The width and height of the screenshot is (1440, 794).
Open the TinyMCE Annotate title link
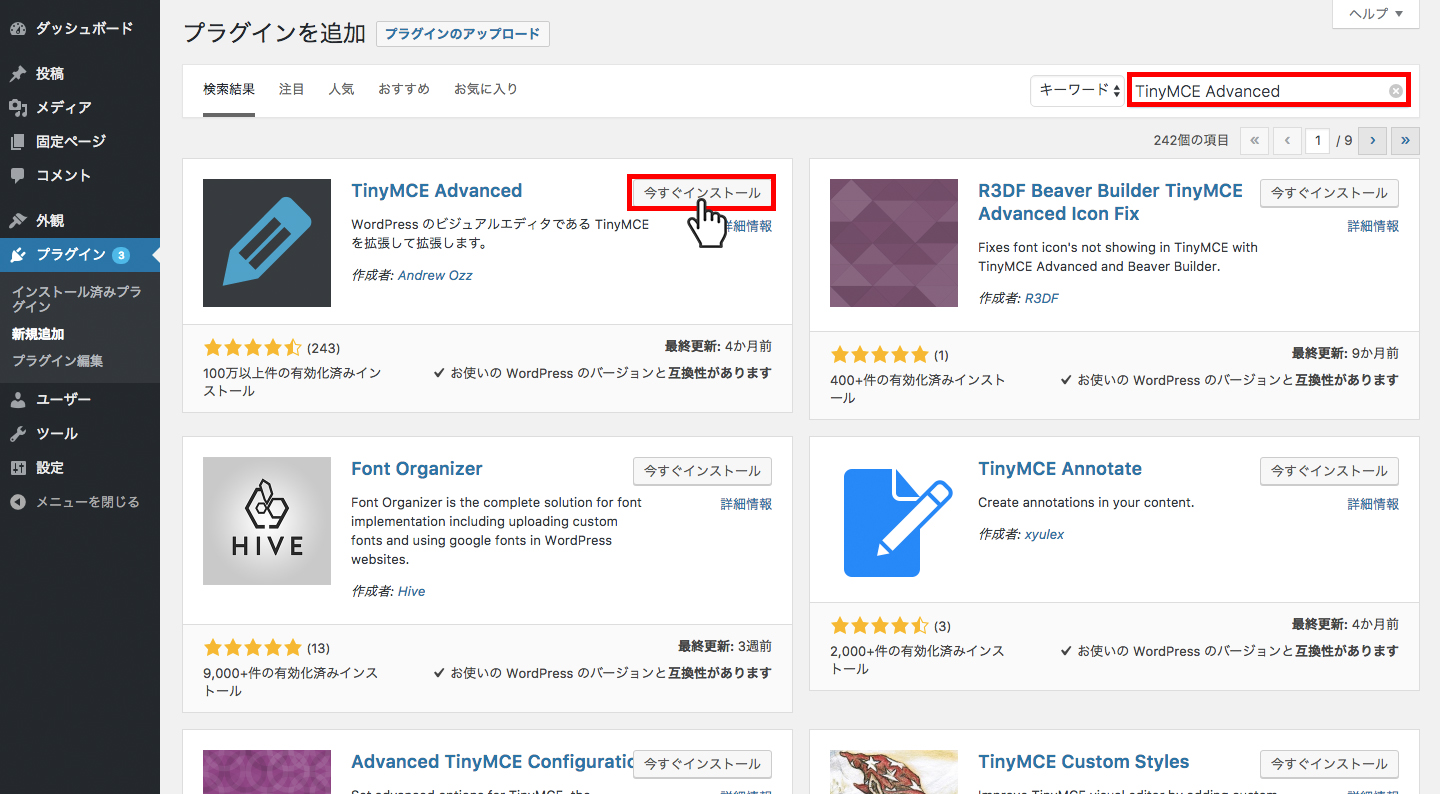click(1060, 469)
